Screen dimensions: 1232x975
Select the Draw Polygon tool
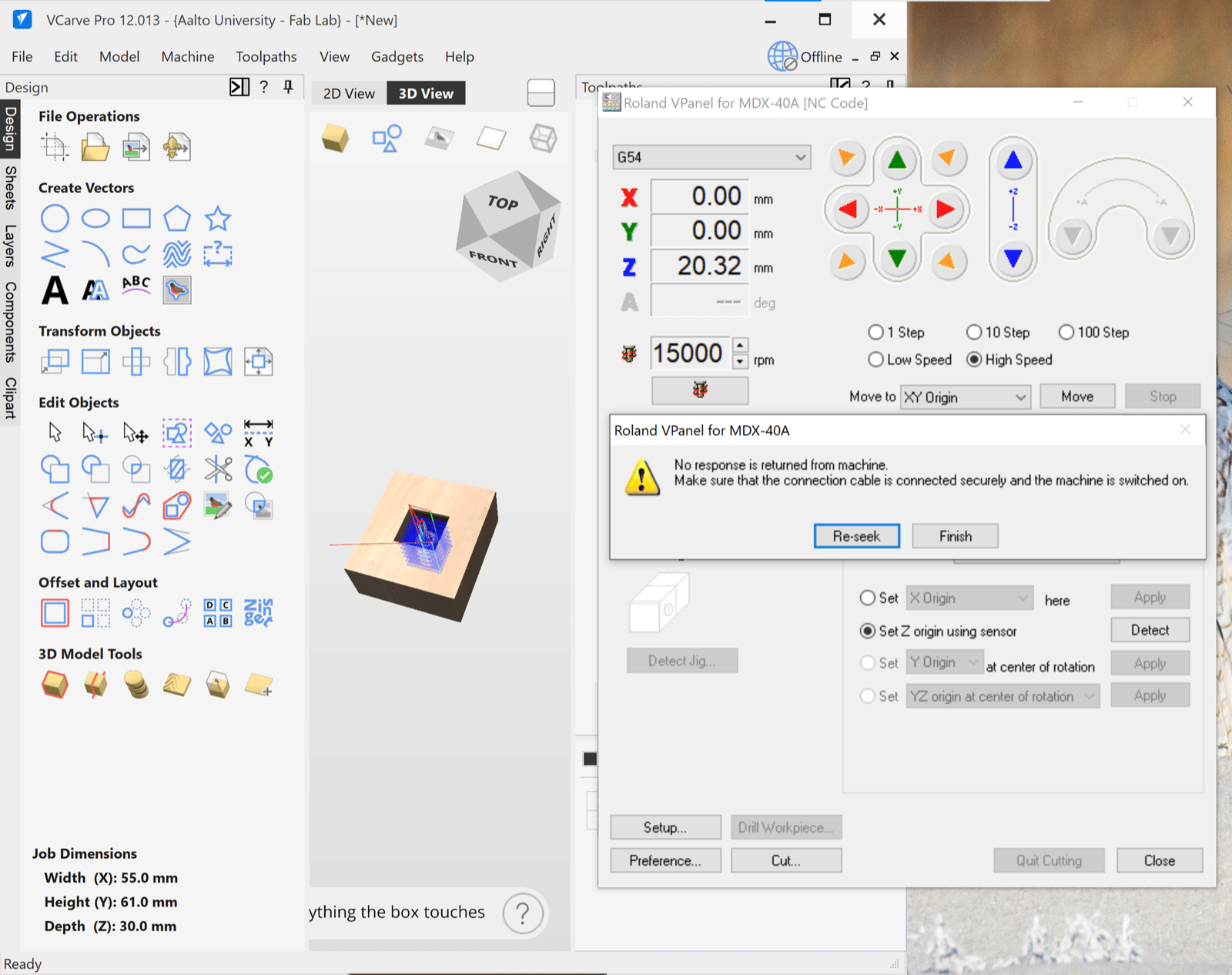click(177, 219)
